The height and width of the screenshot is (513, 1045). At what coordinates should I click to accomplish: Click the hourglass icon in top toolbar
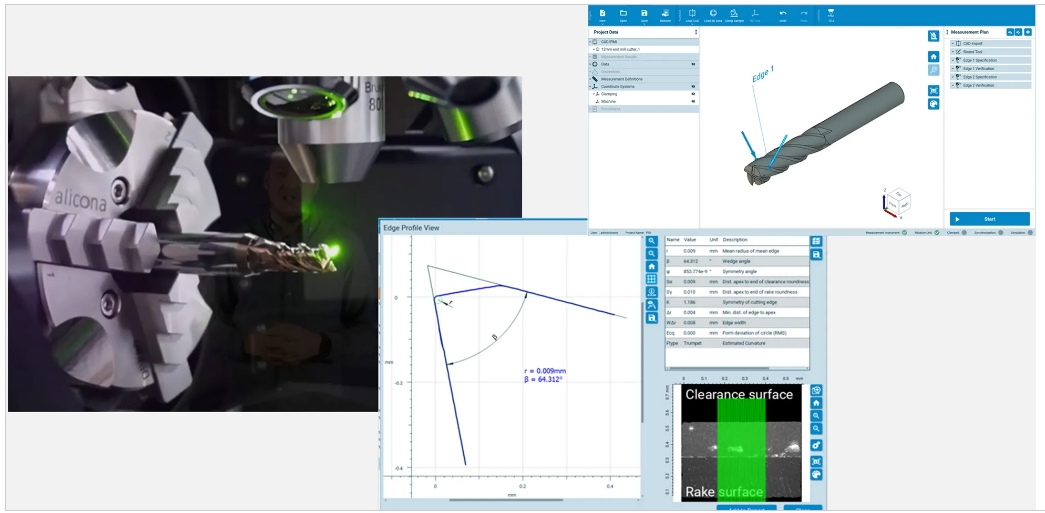[x=831, y=13]
